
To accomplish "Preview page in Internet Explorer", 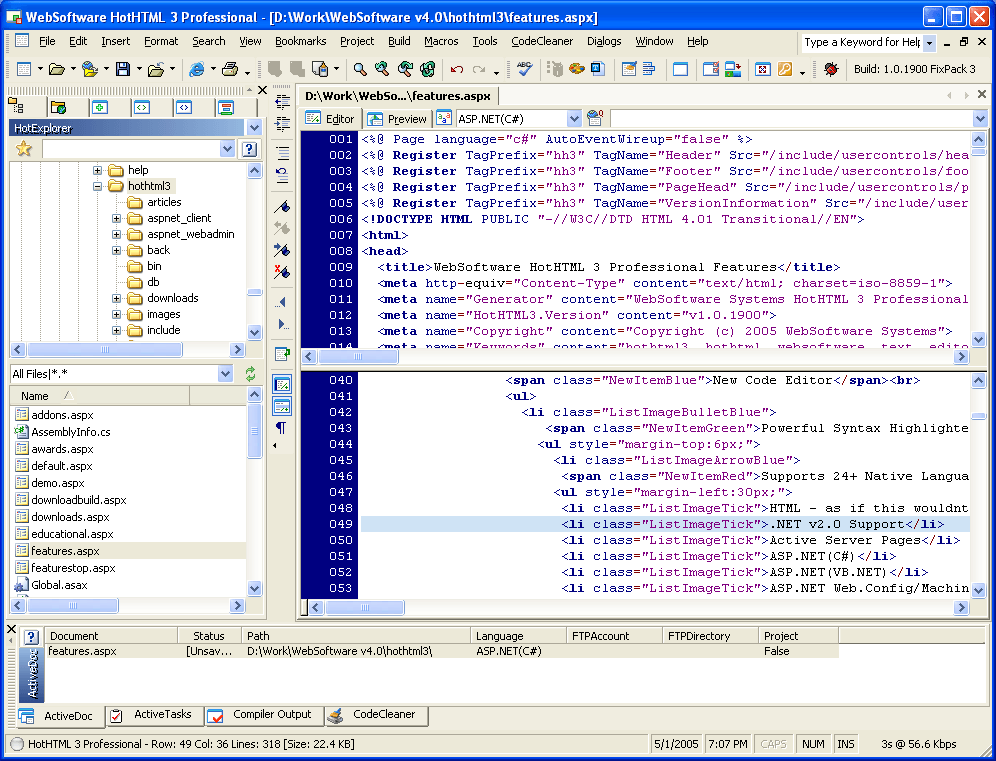I will point(196,69).
